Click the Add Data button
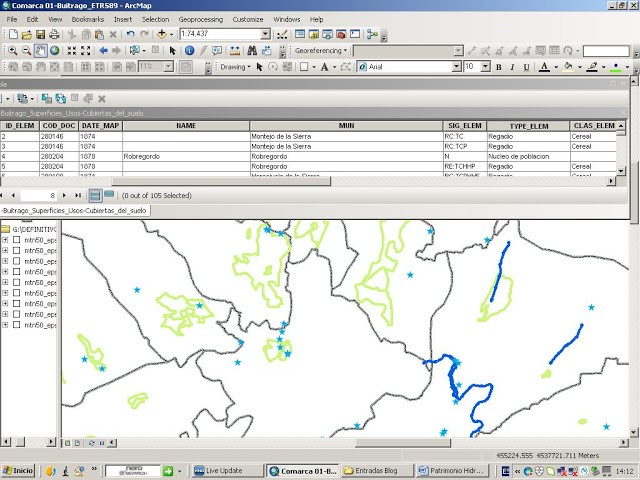The image size is (640, 480). coord(161,34)
